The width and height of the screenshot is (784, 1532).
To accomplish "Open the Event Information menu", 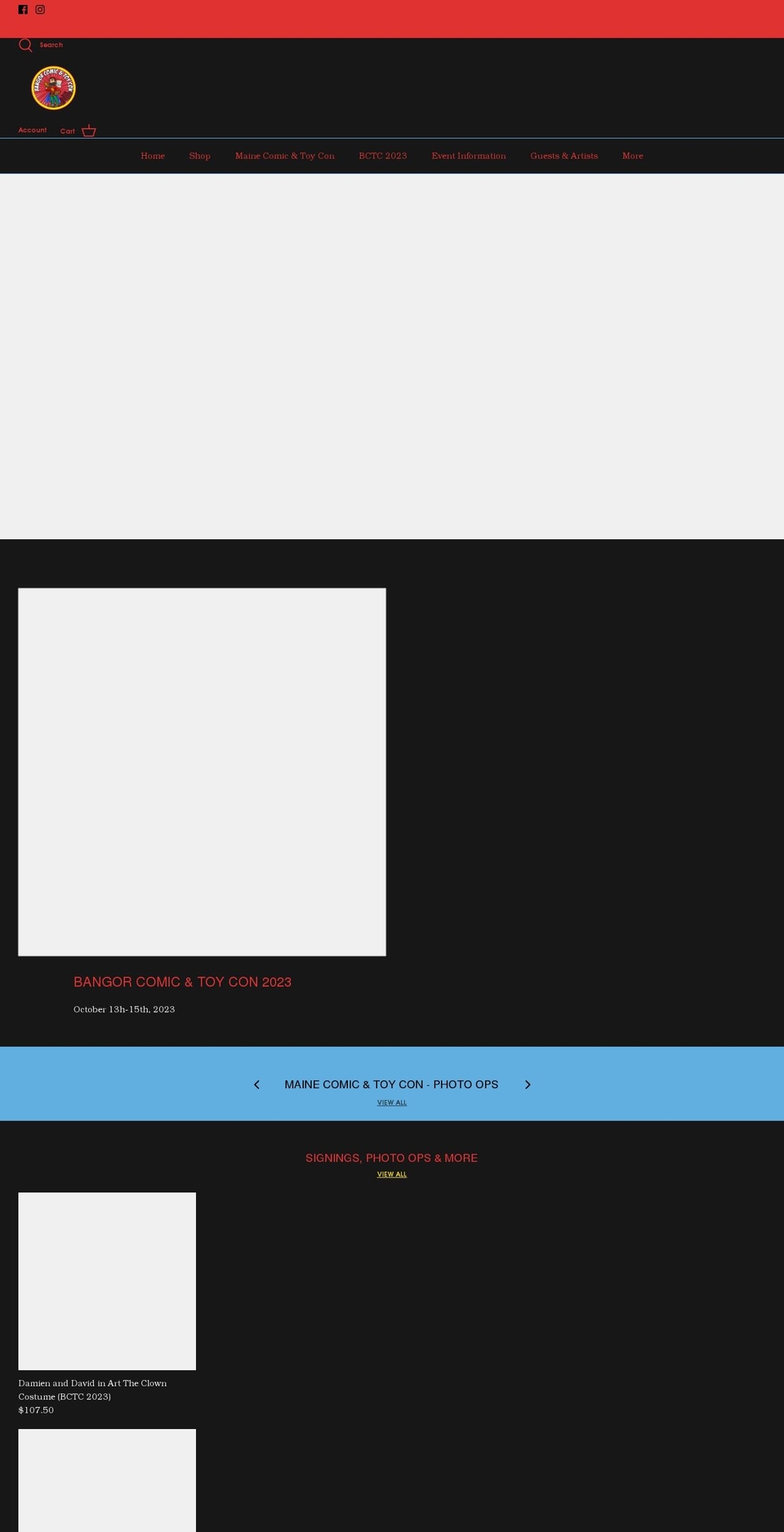I will [469, 156].
